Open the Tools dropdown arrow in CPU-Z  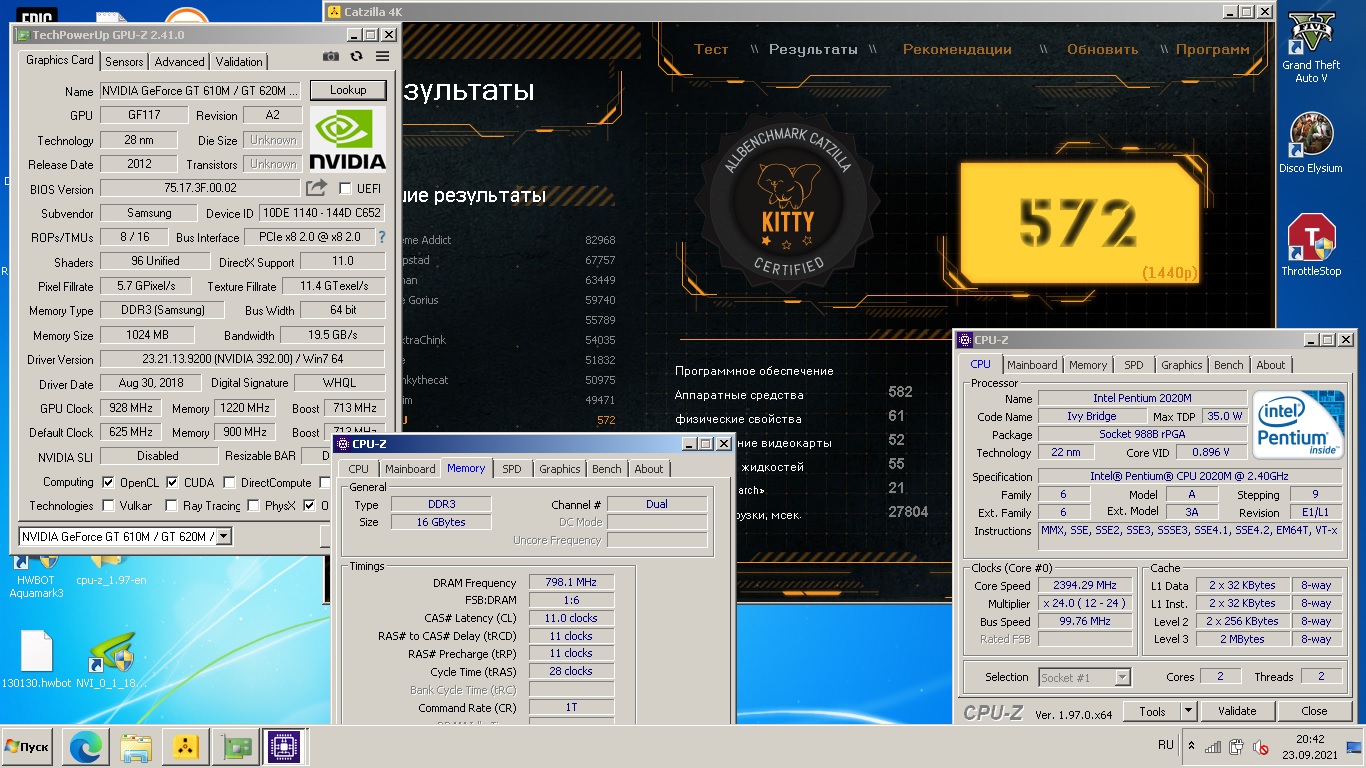(x=1188, y=711)
